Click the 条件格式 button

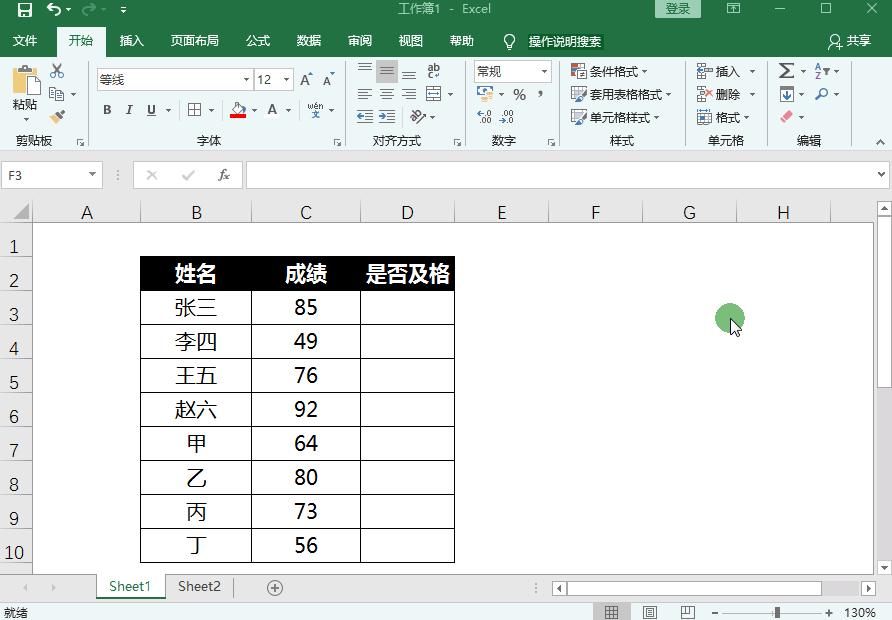(610, 72)
